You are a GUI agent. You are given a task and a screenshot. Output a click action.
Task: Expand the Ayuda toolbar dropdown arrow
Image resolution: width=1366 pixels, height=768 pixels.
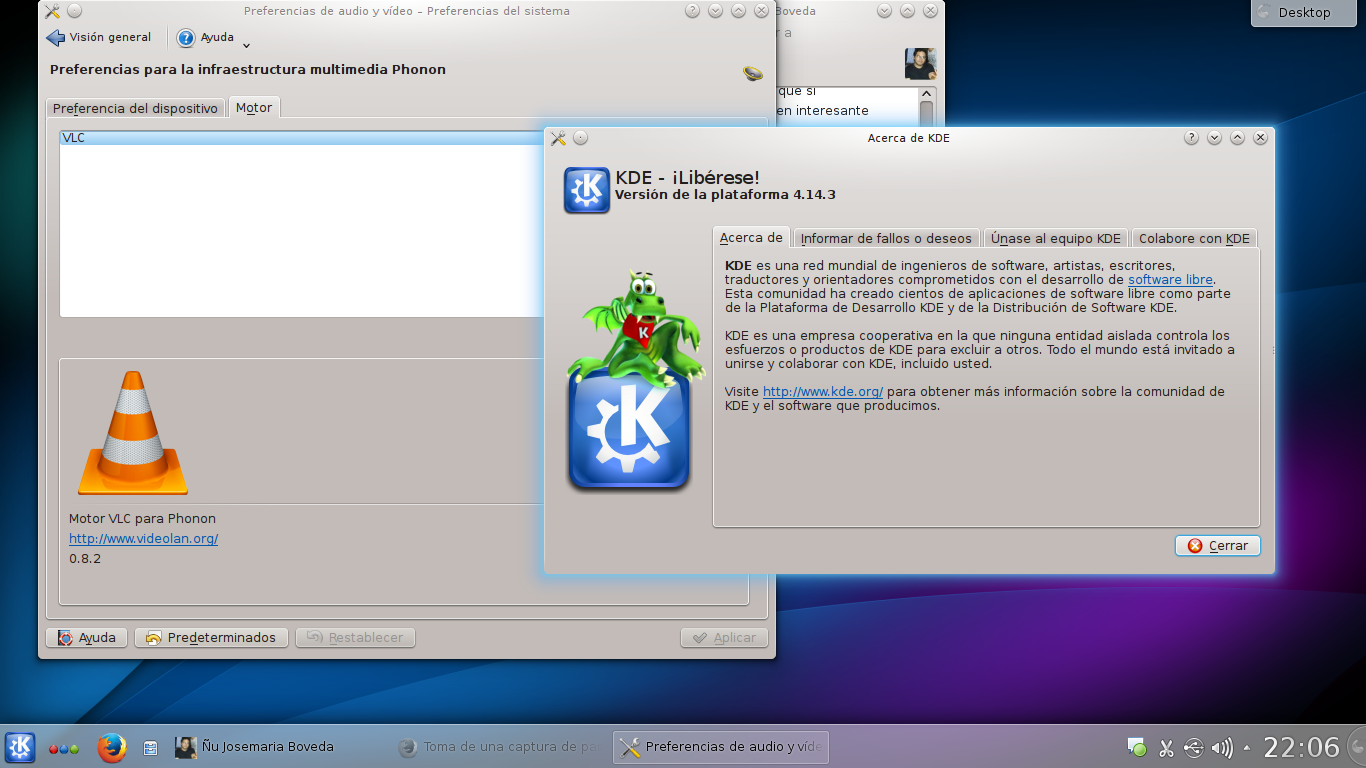[246, 44]
